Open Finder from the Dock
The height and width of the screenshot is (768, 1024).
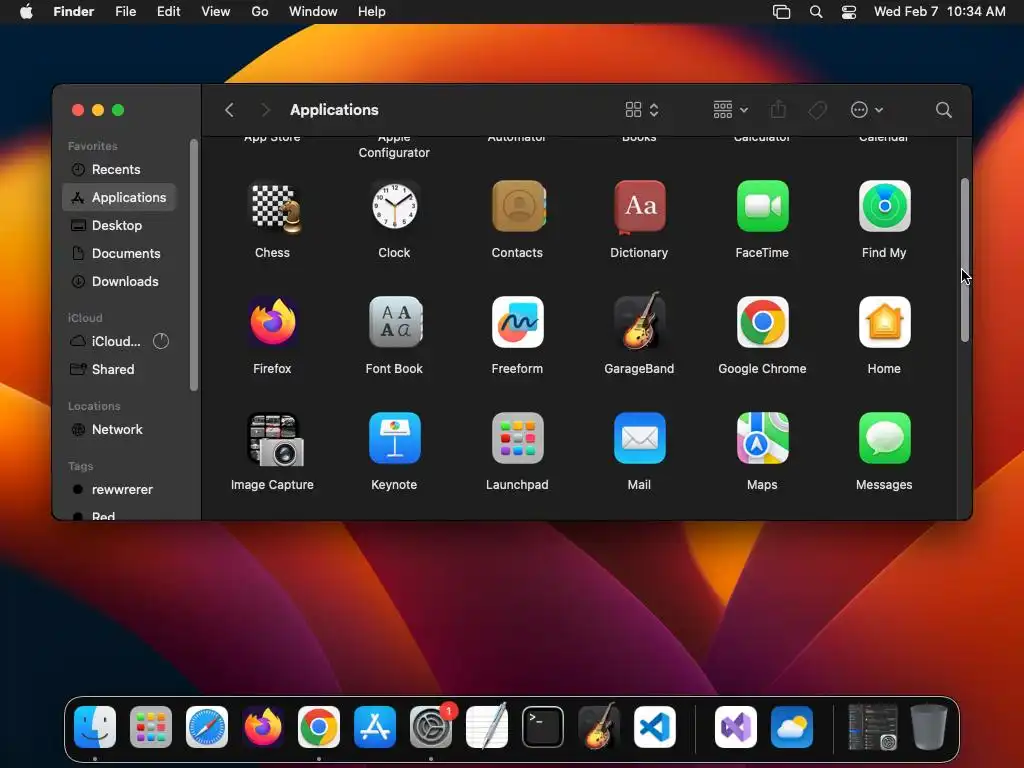(95, 727)
